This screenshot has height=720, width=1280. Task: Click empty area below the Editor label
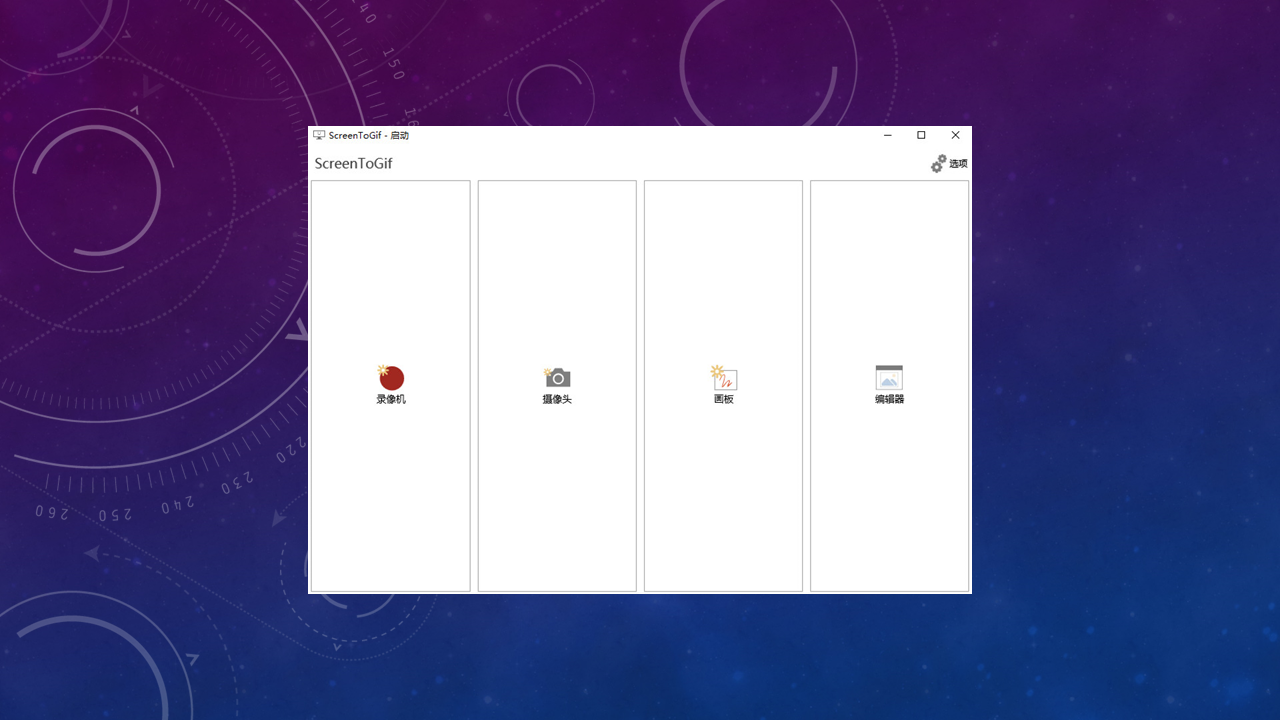(889, 500)
